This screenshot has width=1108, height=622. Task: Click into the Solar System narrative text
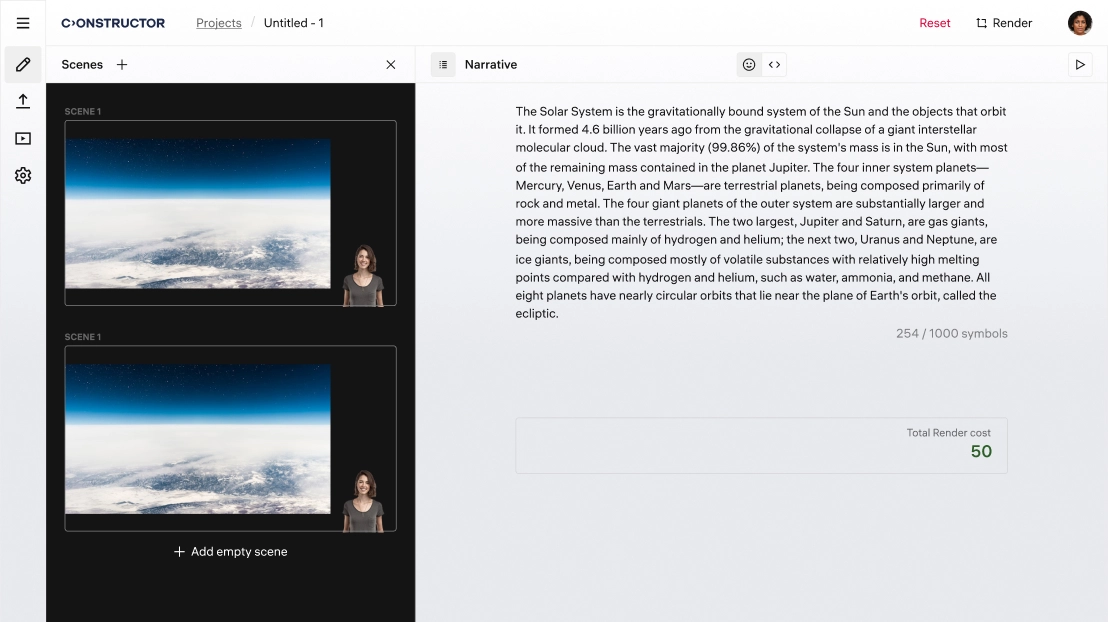(x=761, y=212)
